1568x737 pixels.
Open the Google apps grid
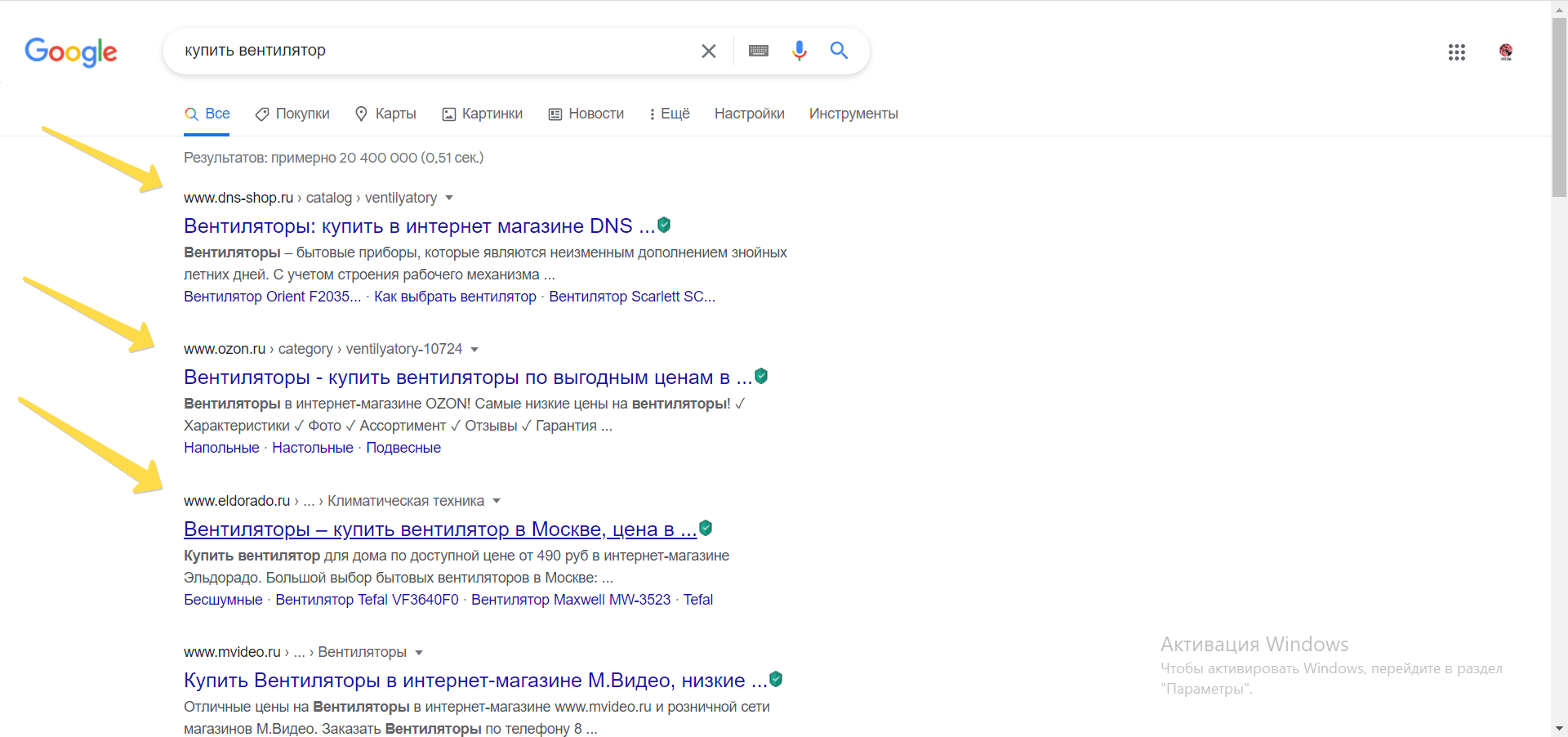click(x=1457, y=52)
